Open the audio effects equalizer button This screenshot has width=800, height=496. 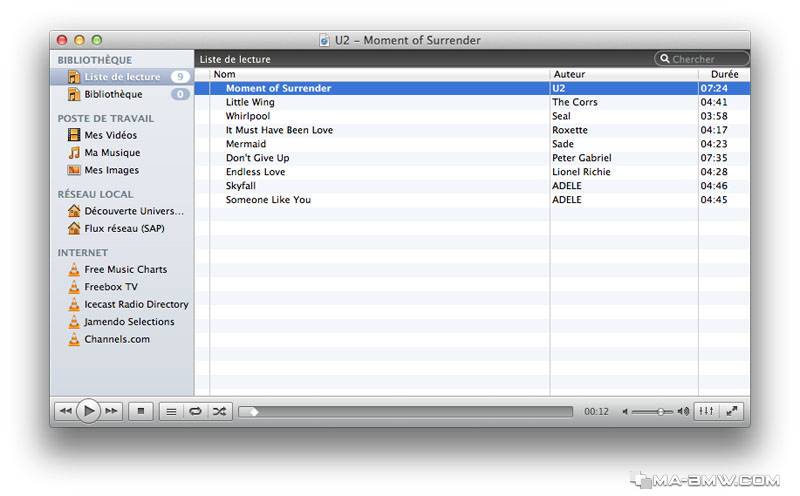click(707, 411)
